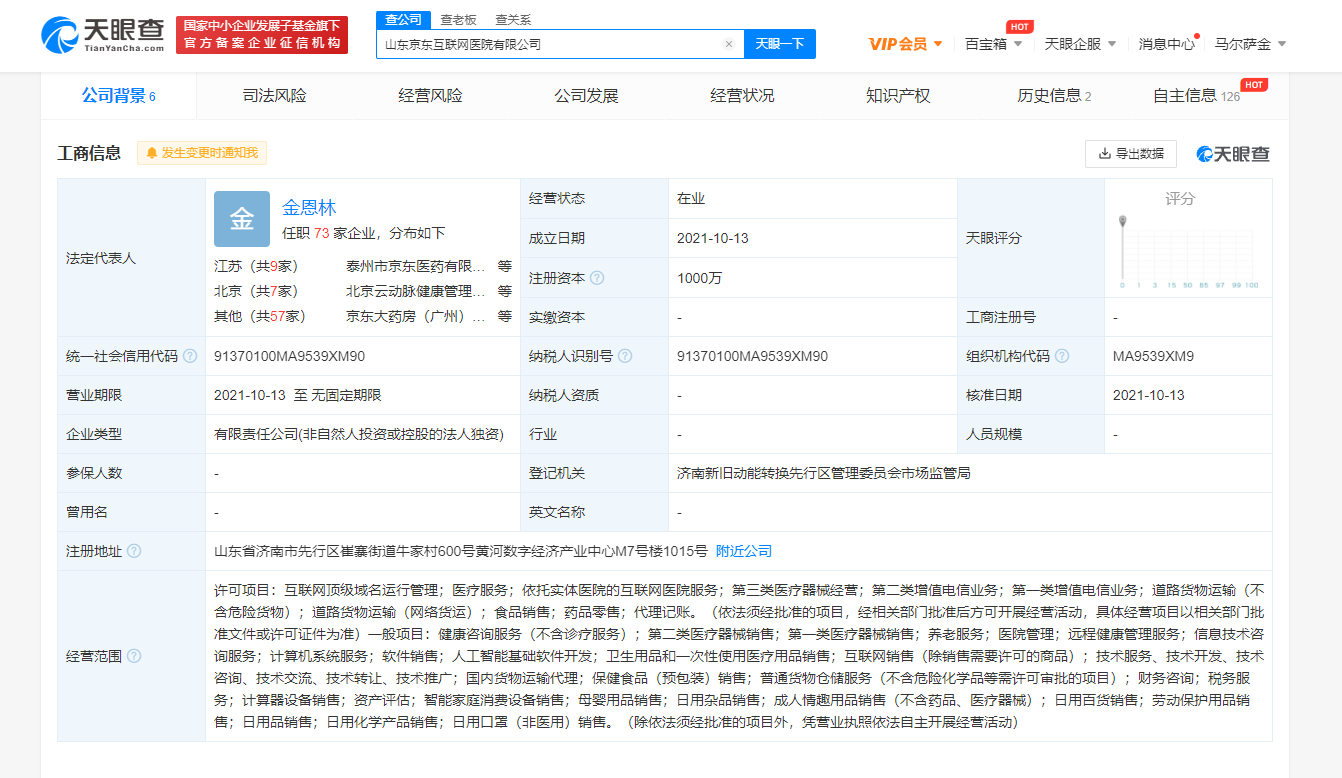Switch to the 司法风险 tab
Image resolution: width=1342 pixels, height=778 pixels.
[275, 96]
